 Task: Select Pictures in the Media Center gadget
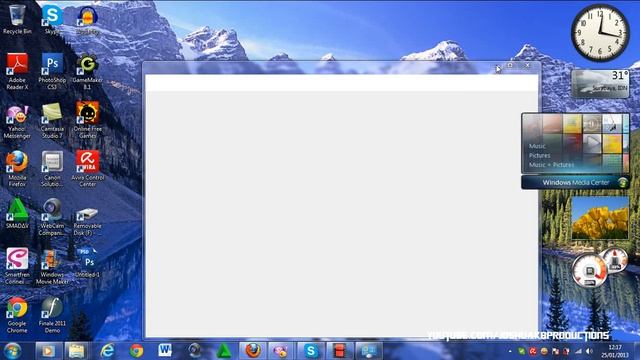539,156
